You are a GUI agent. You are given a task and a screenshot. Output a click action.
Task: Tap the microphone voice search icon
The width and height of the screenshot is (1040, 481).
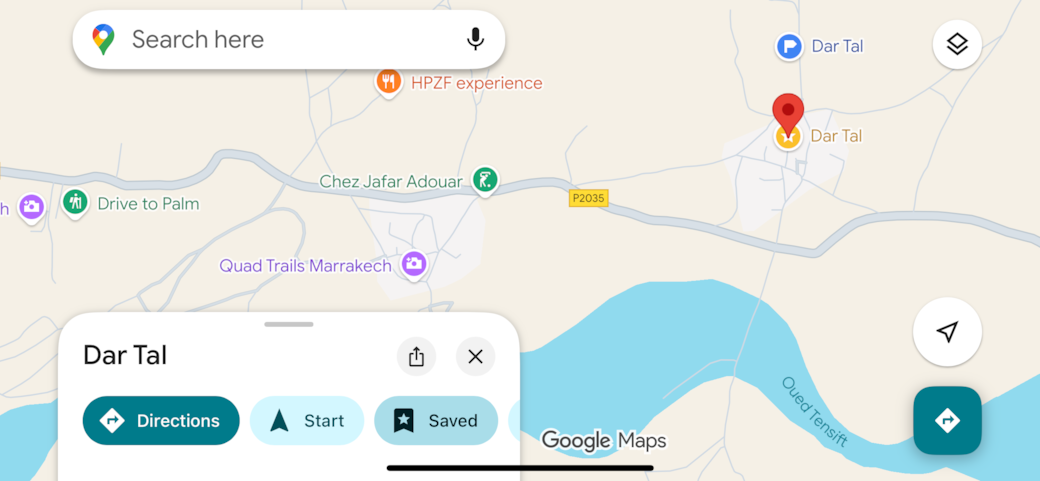coord(475,39)
